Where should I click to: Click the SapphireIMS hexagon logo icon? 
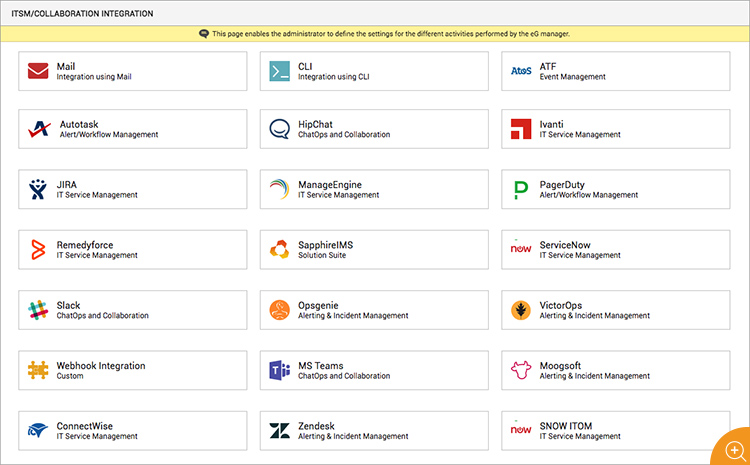[x=279, y=249]
